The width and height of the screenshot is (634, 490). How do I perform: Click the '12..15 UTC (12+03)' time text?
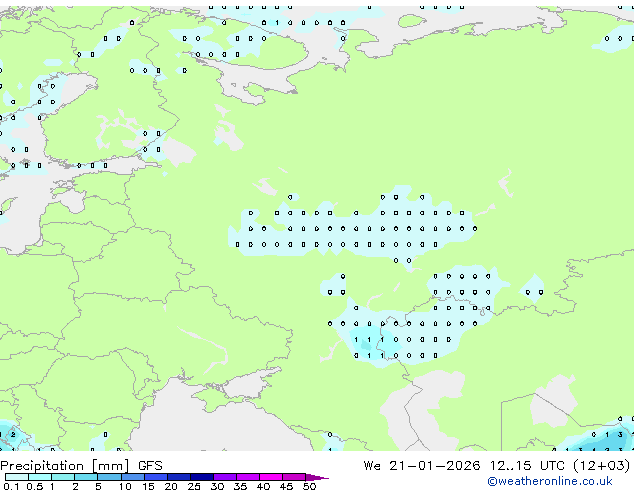(x=560, y=466)
